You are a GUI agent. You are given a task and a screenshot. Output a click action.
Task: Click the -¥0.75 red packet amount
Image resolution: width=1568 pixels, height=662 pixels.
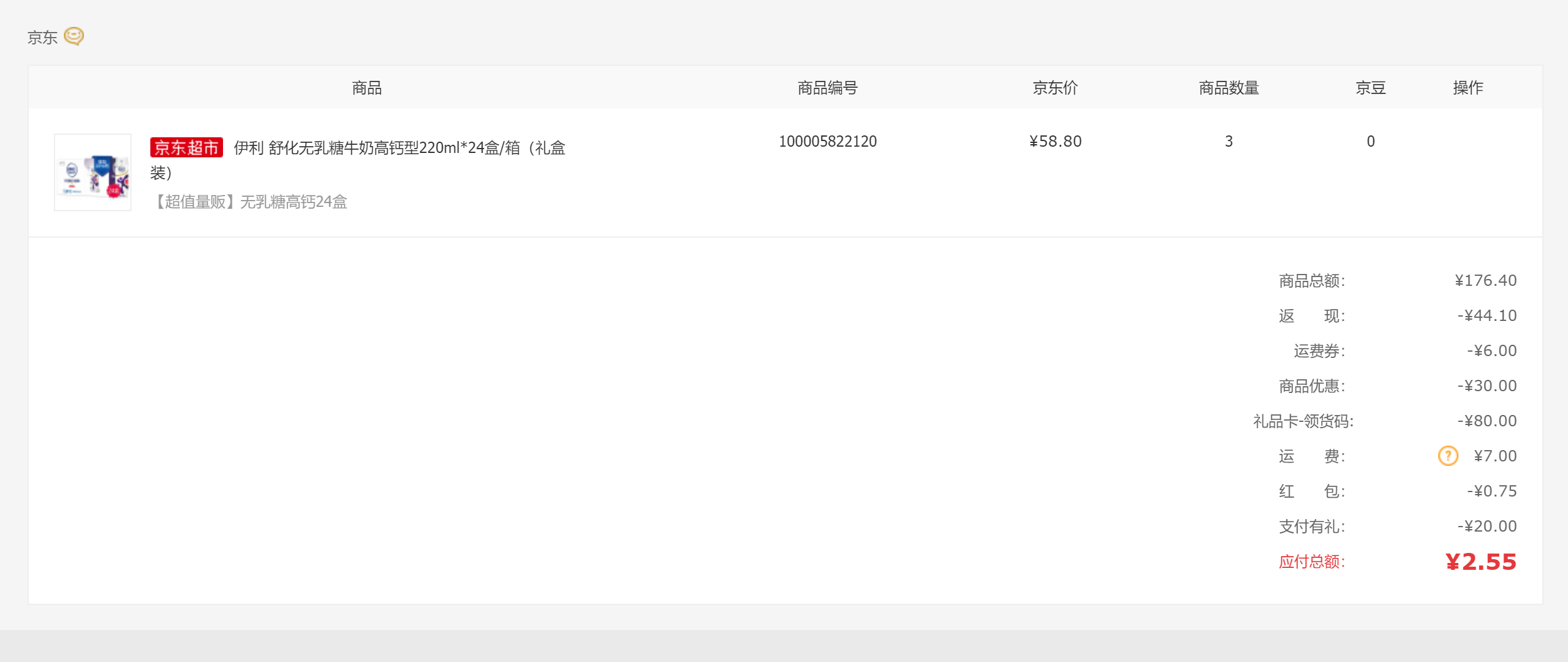coord(1492,491)
